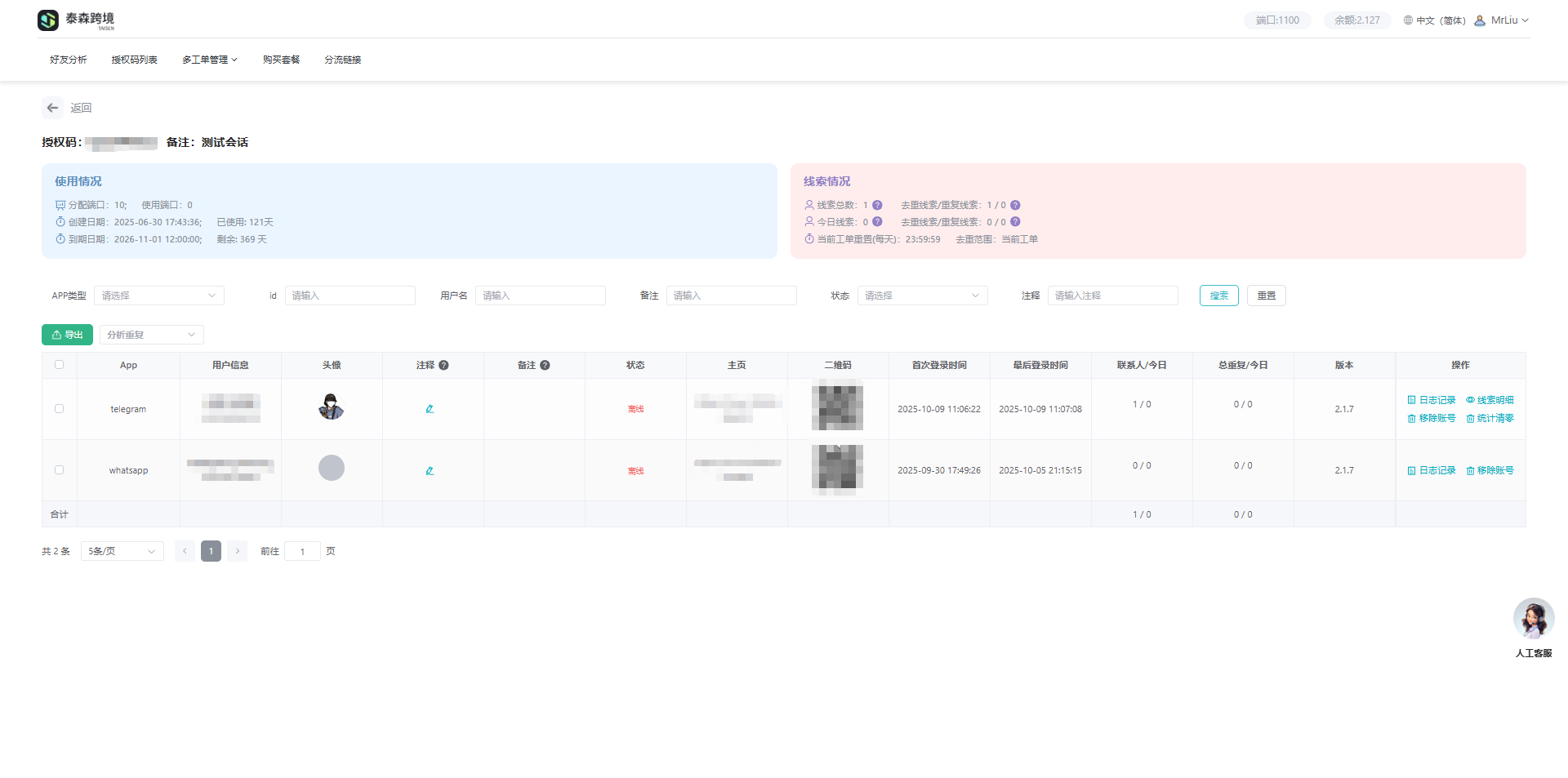Open 线索明细 for the telegram row

click(1490, 400)
